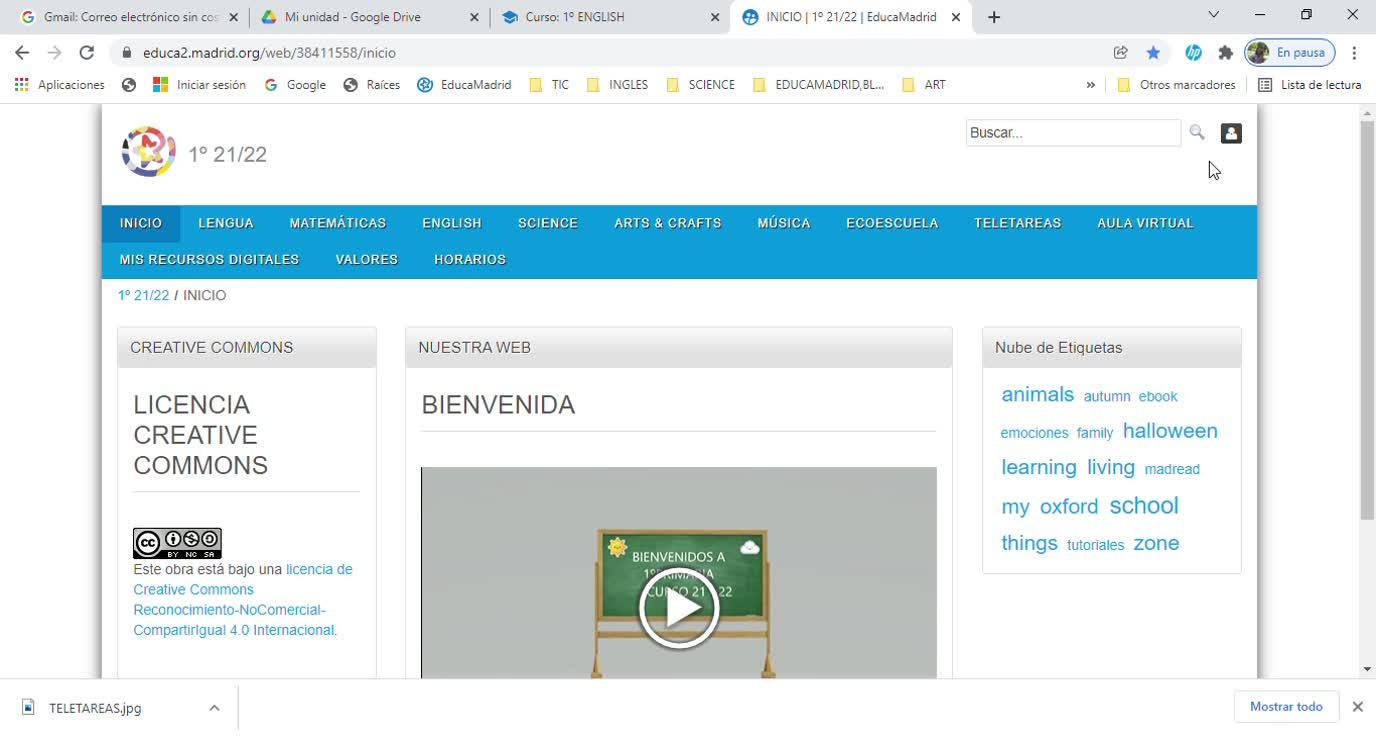Viewport: 1376px width, 736px height.
Task: Click the 1º 21/22 breadcrumb link
Action: pos(144,295)
